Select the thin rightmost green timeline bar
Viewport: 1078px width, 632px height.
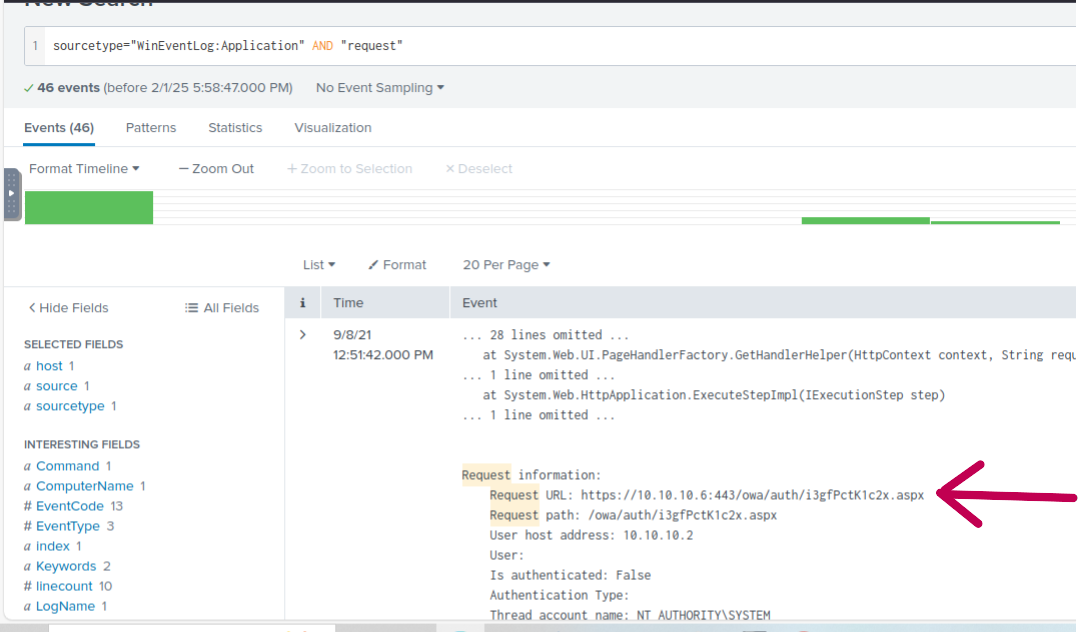pos(995,223)
